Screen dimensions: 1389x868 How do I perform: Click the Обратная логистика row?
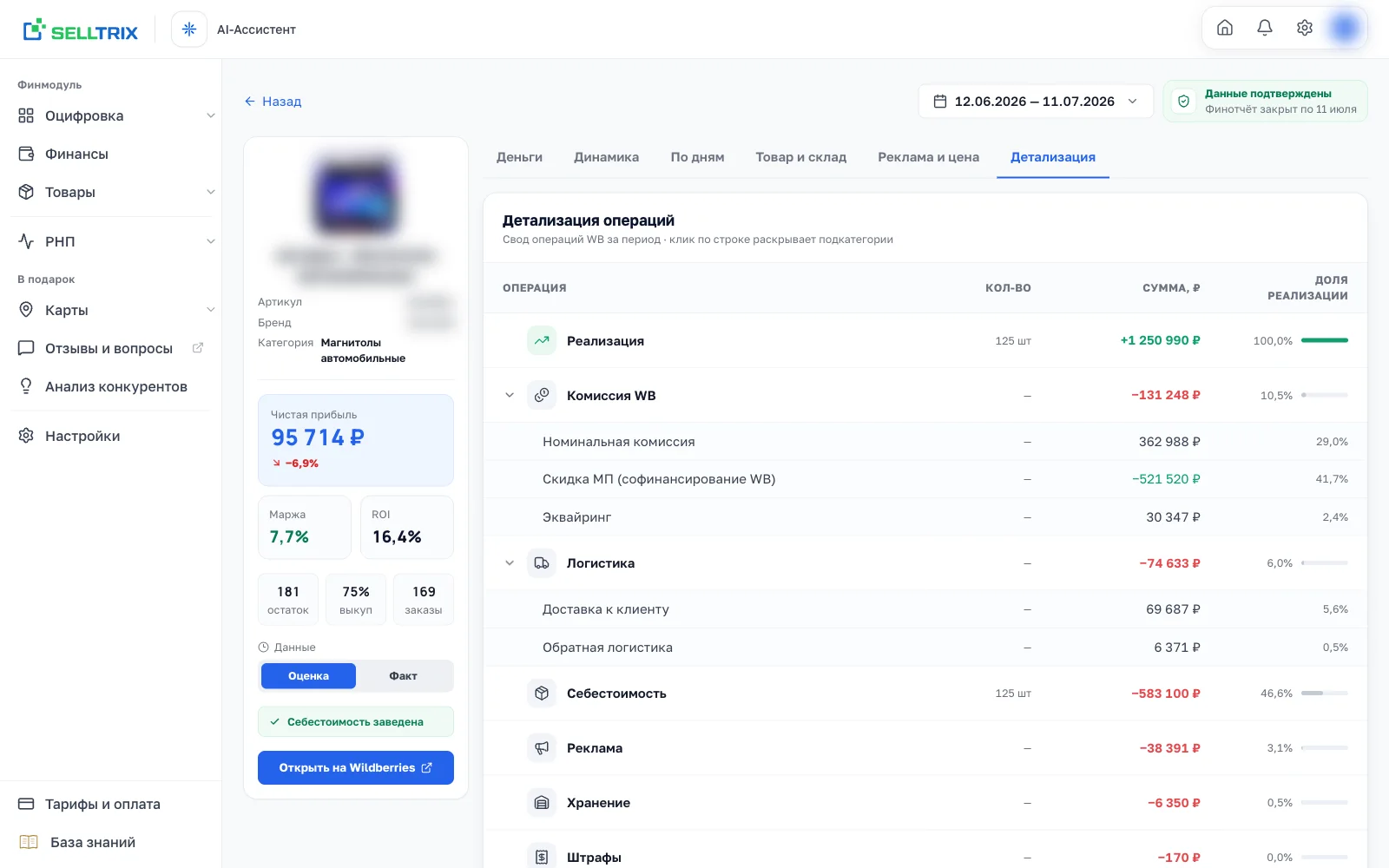pos(925,647)
